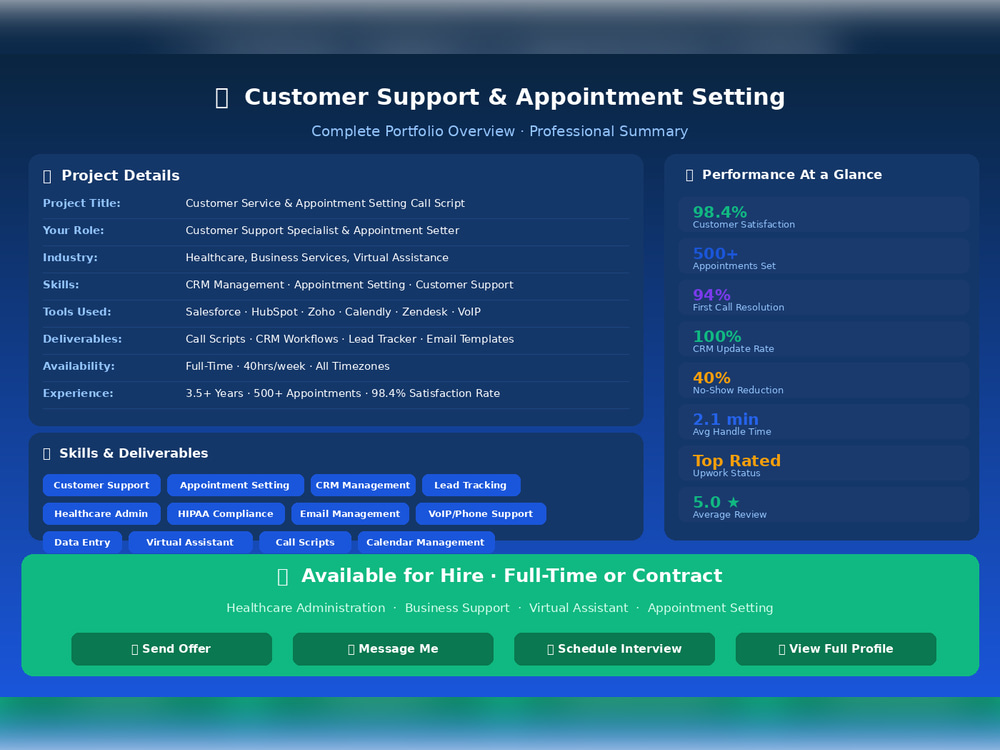Click the Availability row value
Screen dimensions: 1000x750
pyautogui.click(x=288, y=366)
